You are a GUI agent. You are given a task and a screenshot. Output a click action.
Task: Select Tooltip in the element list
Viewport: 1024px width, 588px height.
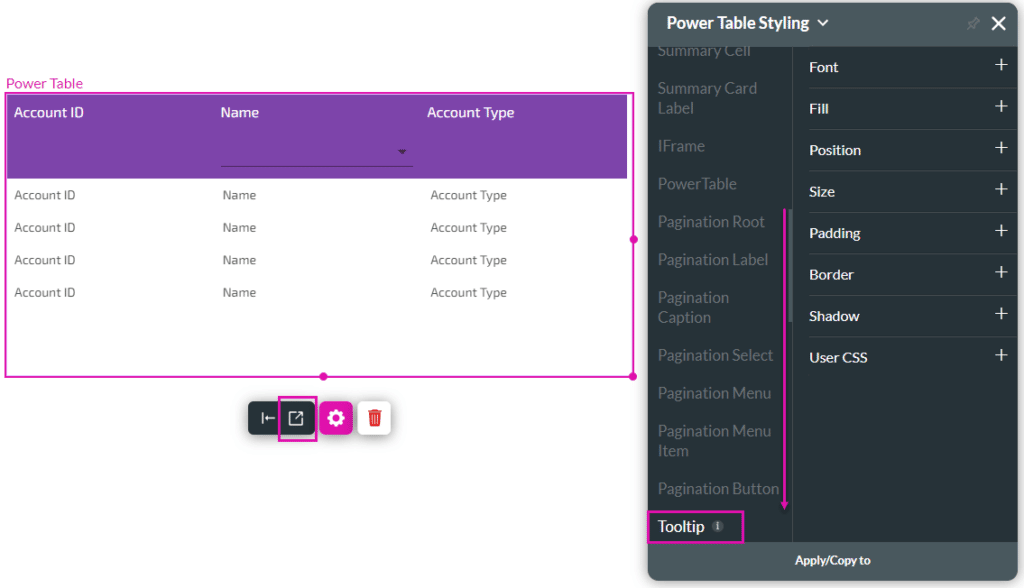click(681, 526)
